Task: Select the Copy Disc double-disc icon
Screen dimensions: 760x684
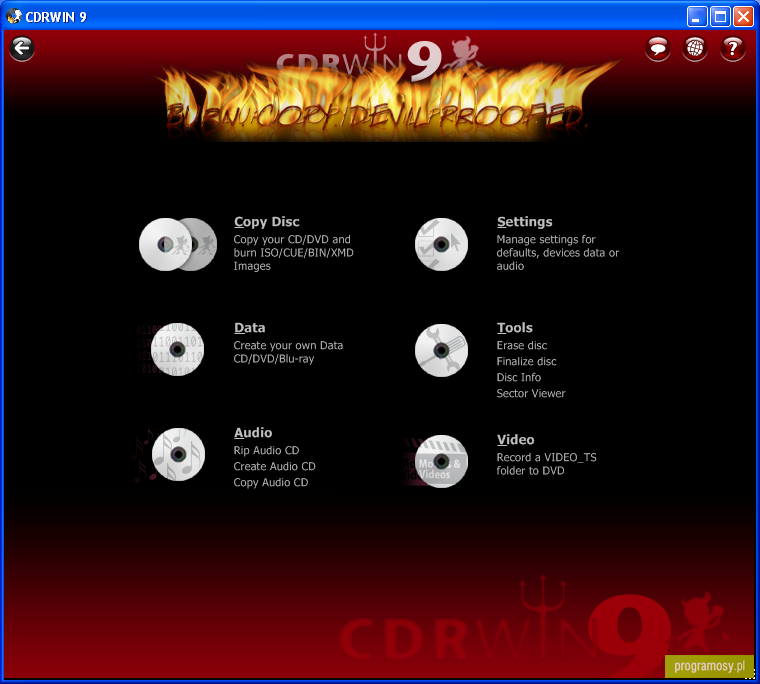Action: click(178, 244)
